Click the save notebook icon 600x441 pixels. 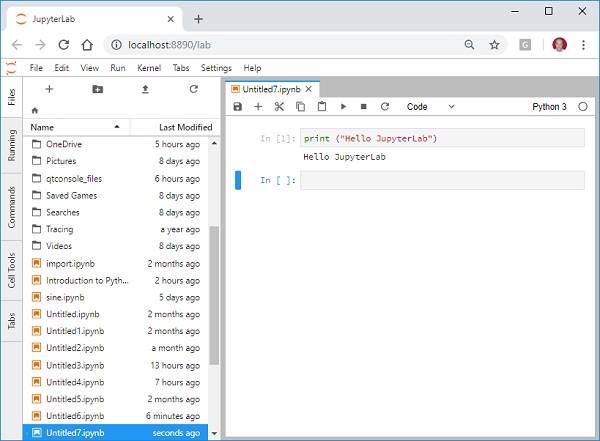tap(237, 107)
